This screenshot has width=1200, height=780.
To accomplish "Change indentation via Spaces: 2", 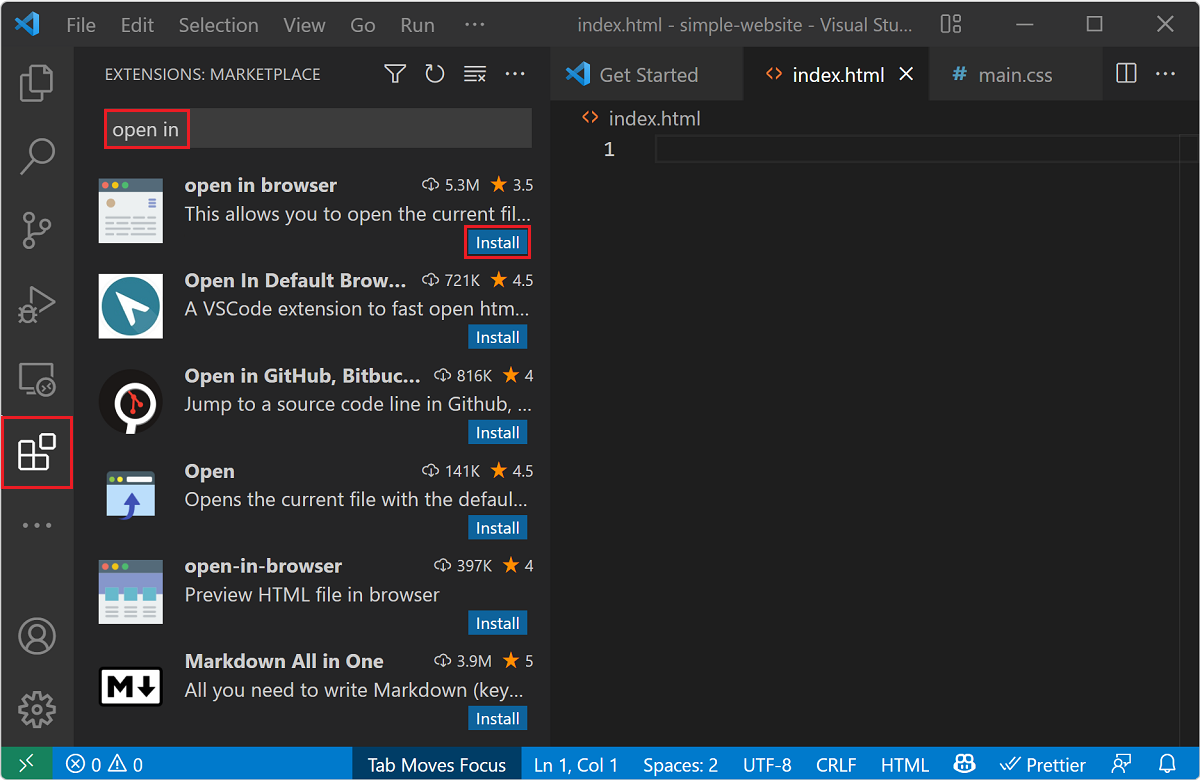I will [x=680, y=765].
